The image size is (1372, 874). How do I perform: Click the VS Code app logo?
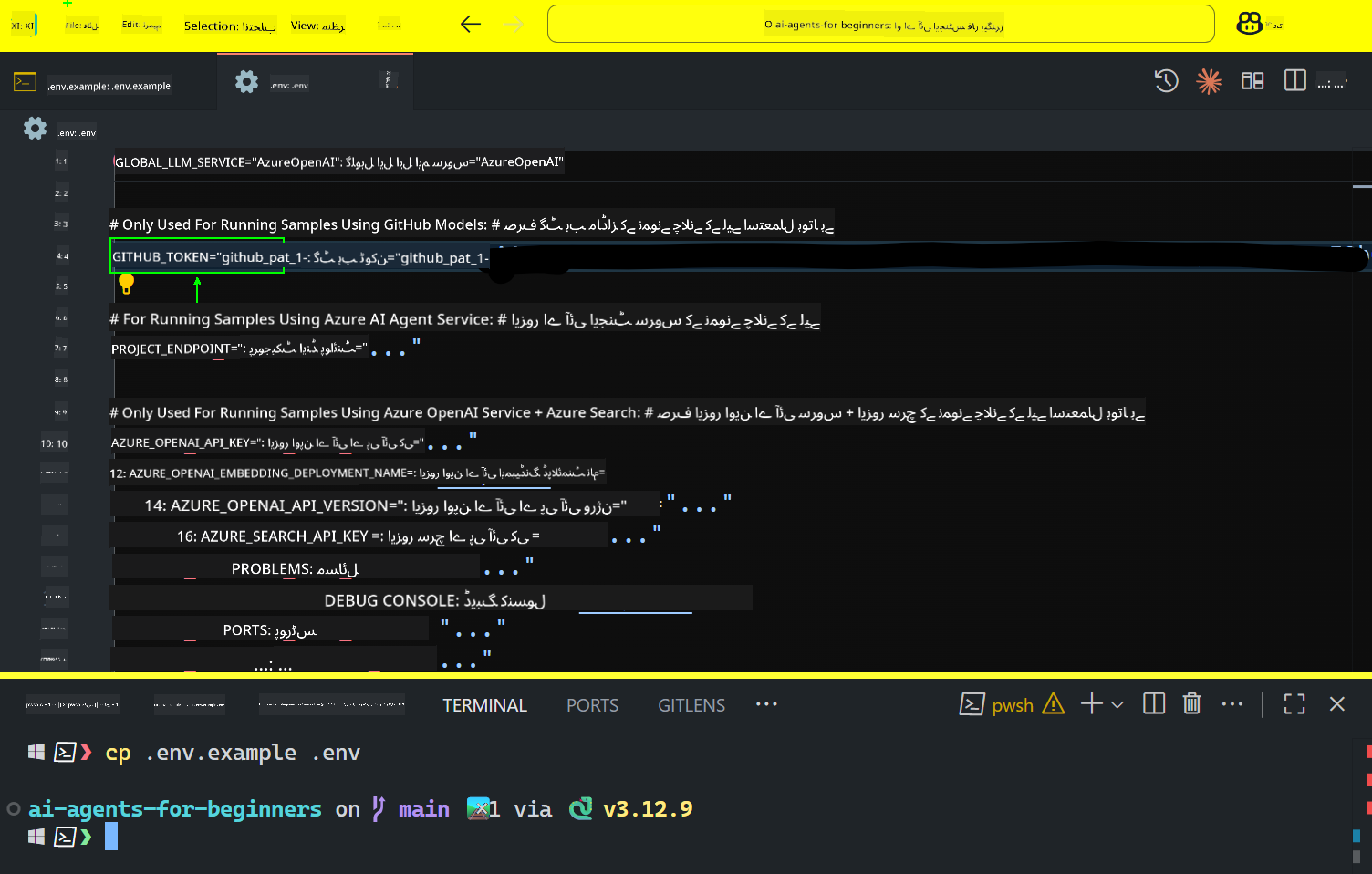[x=23, y=26]
